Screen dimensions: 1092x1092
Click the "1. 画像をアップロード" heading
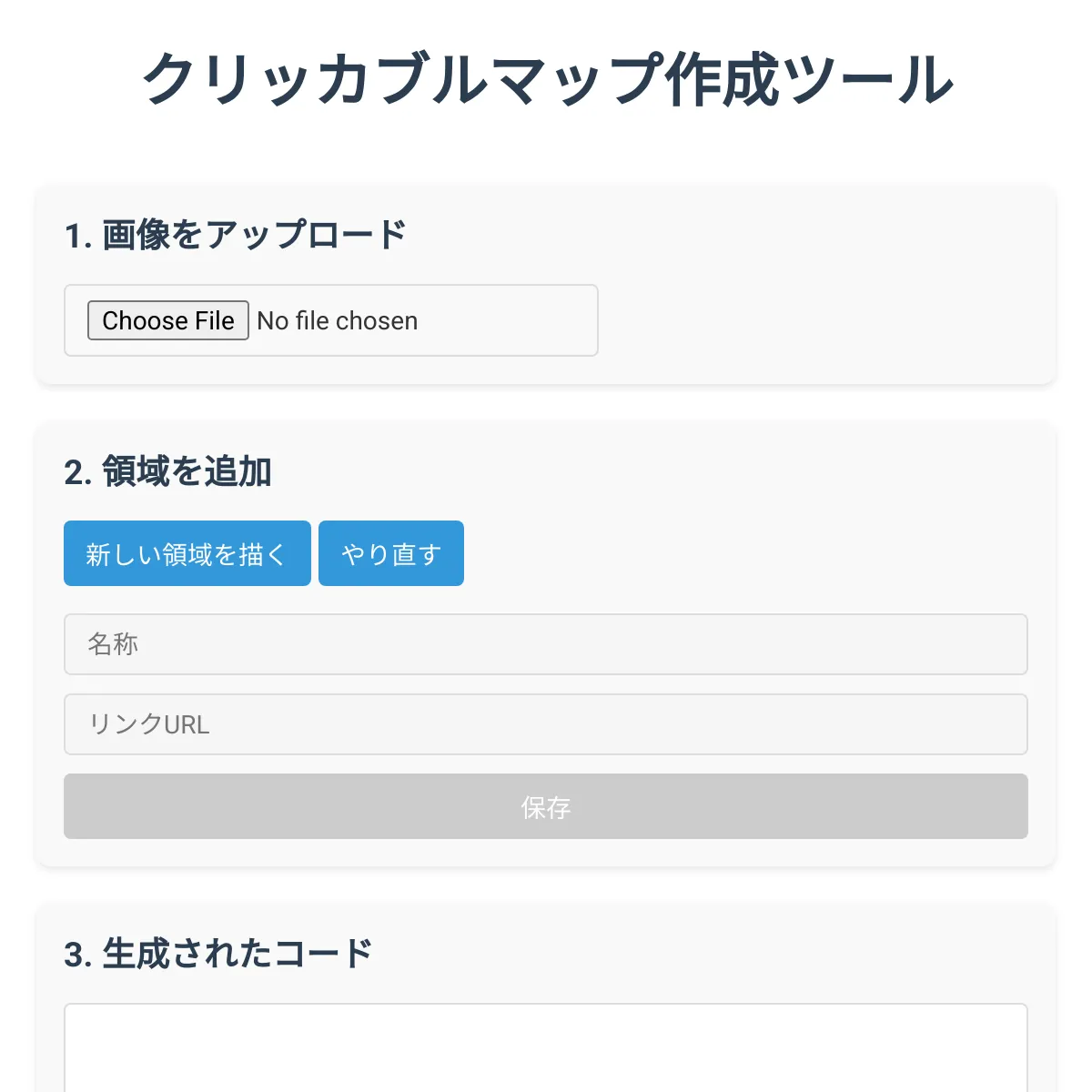(x=236, y=235)
